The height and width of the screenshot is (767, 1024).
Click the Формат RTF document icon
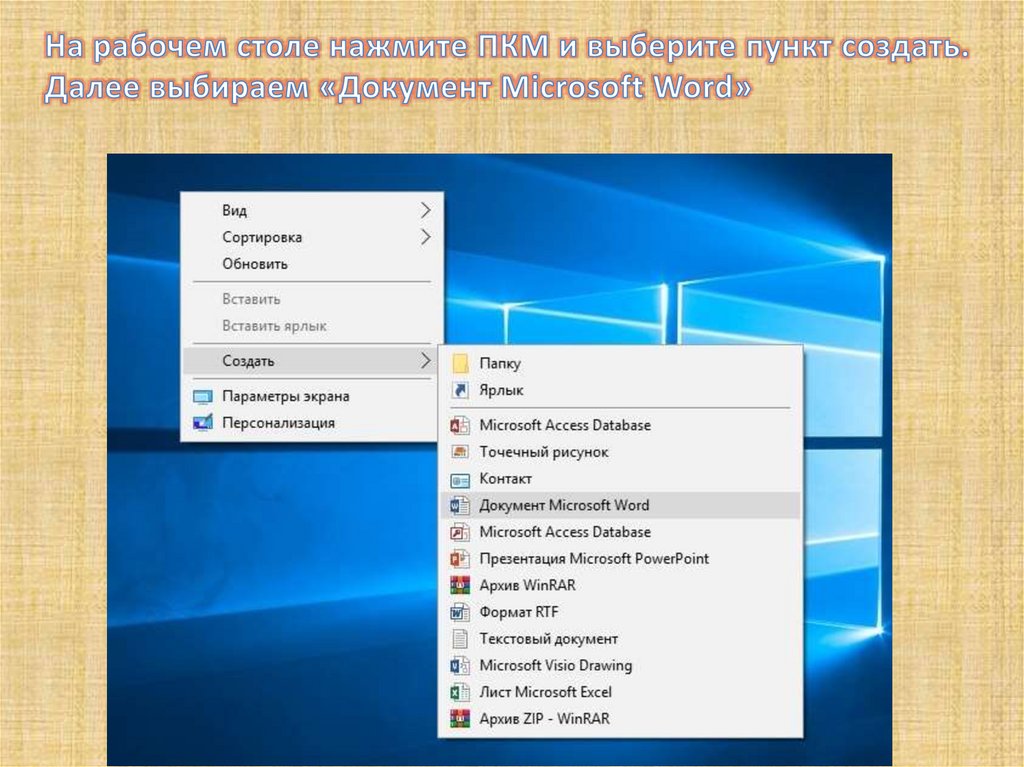coord(460,612)
